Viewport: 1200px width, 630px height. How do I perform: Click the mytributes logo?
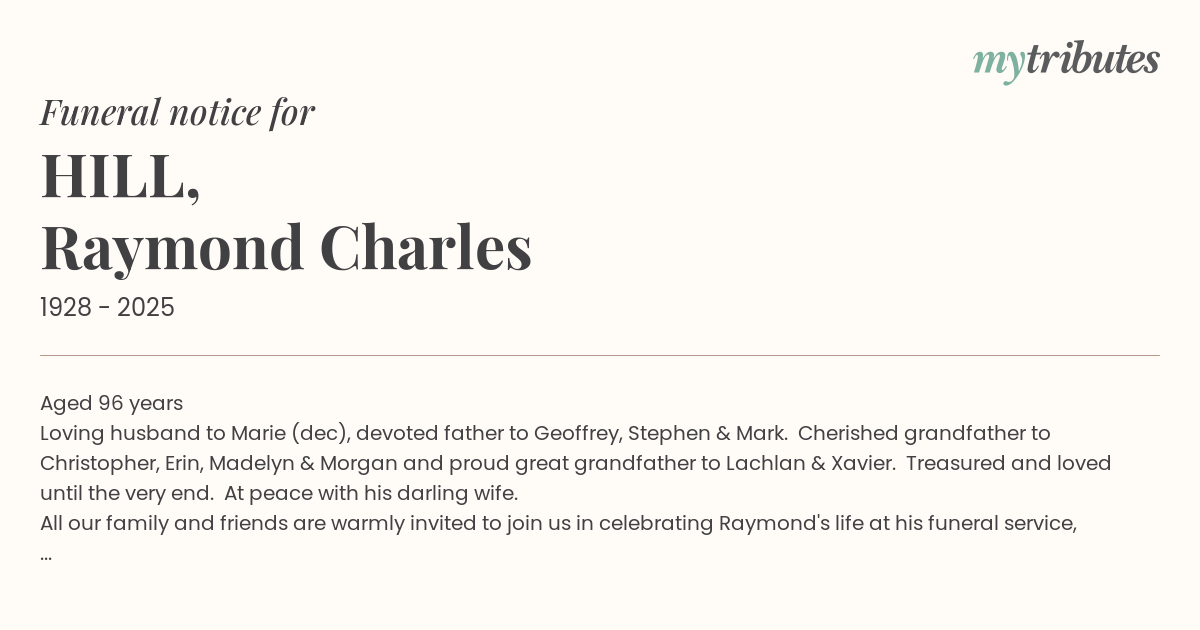coord(1066,62)
